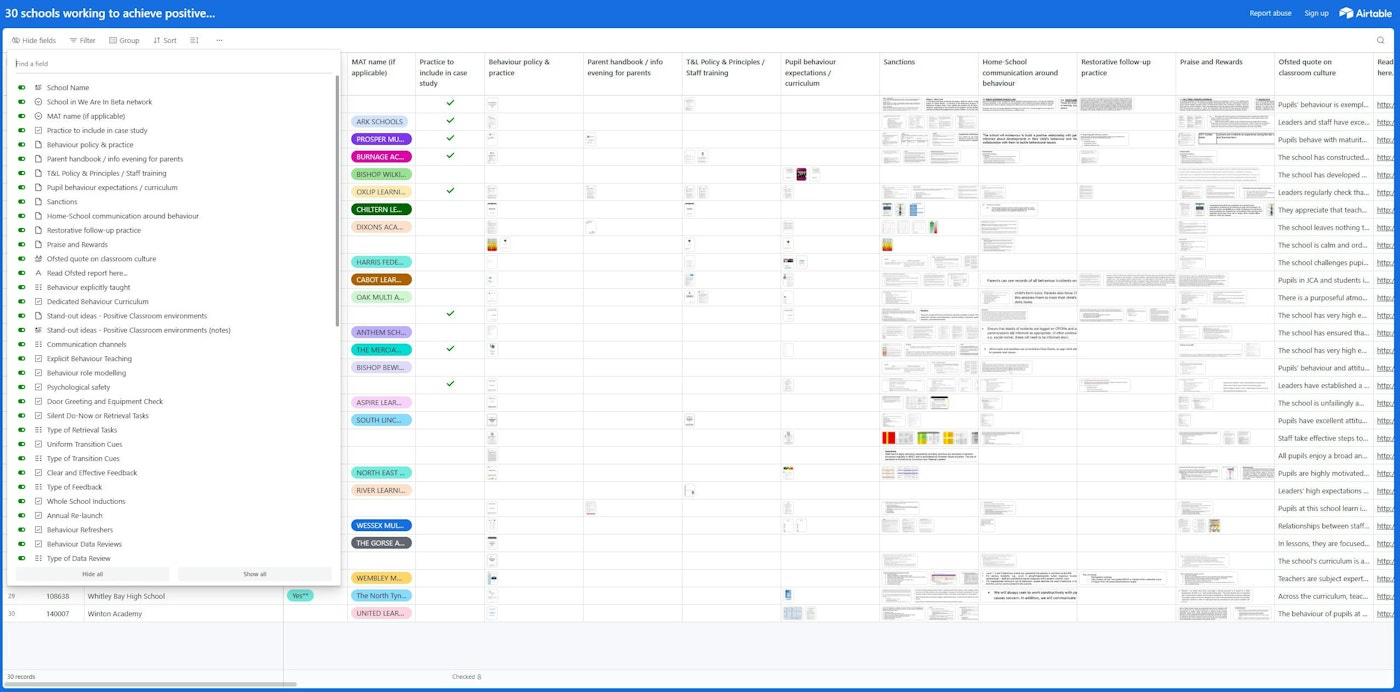Click single-select icon beside School in We Are In Beta
The height and width of the screenshot is (692, 1400).
tap(38, 102)
